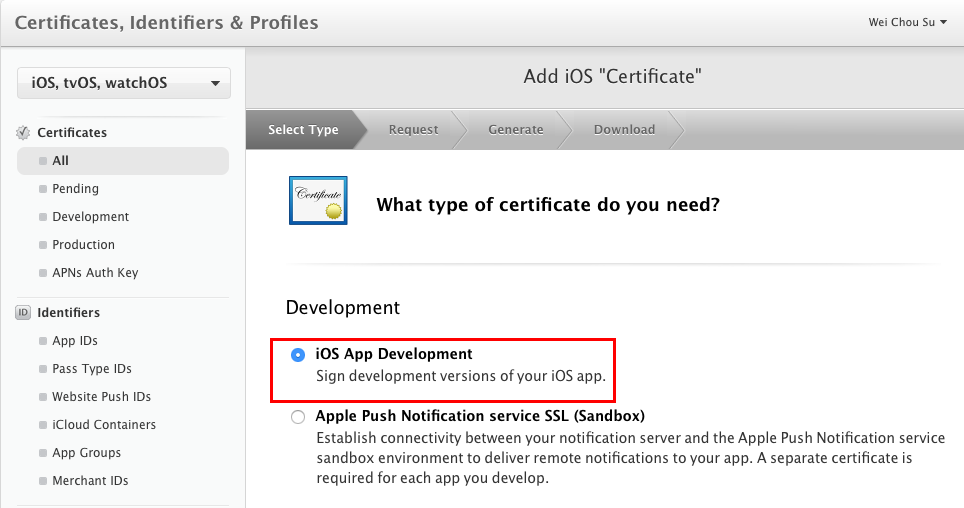Click the Certificates section checkmark icon
Viewport: 964px width, 508px height.
pyautogui.click(x=24, y=133)
